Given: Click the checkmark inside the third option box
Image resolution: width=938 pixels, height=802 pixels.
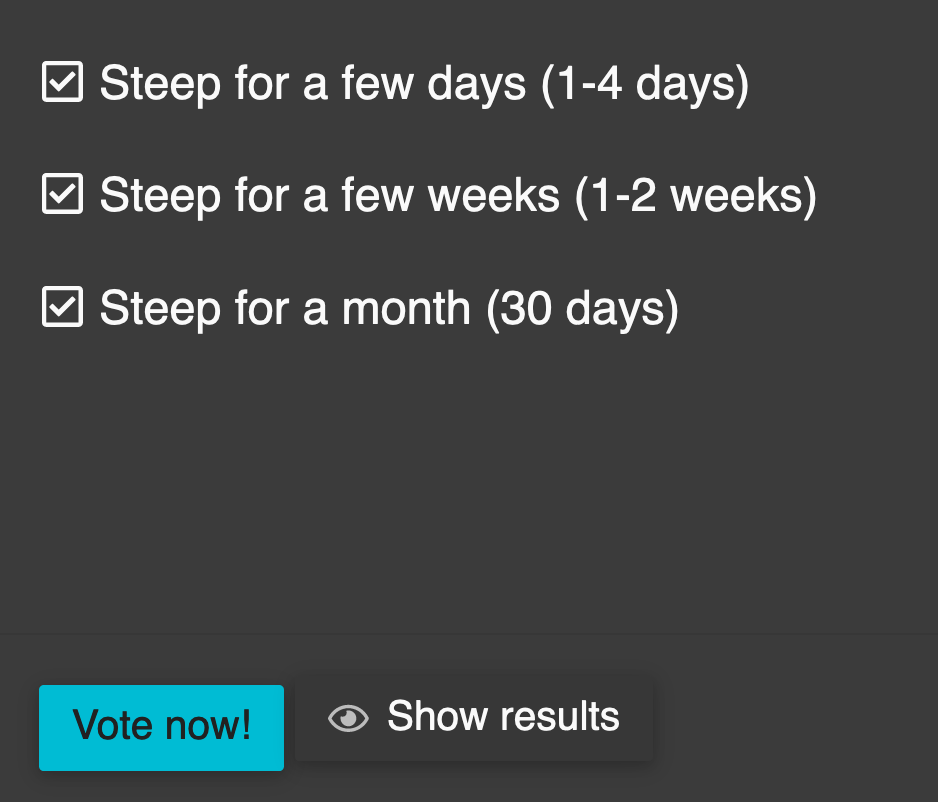Looking at the screenshot, I should [x=62, y=307].
